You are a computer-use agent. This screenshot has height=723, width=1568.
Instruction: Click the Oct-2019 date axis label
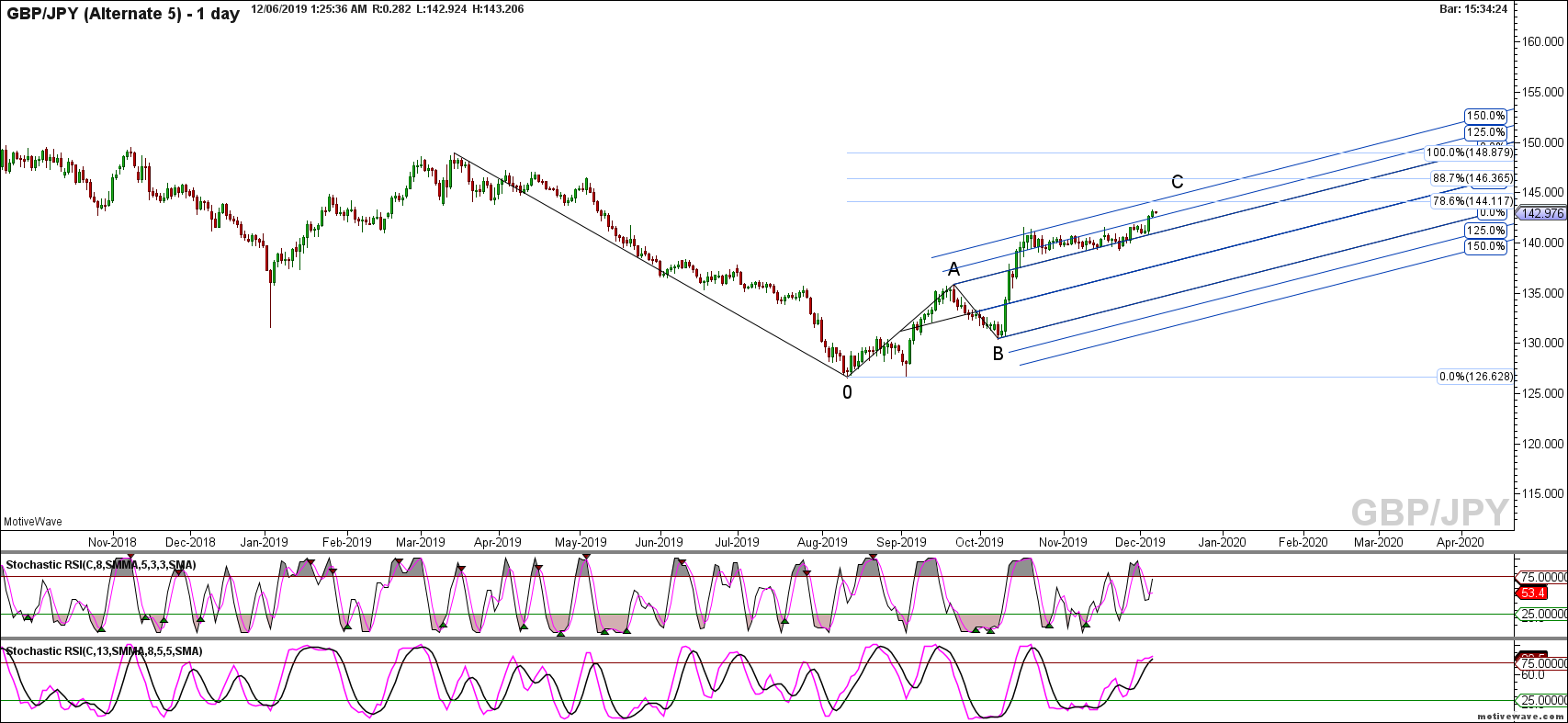click(979, 542)
